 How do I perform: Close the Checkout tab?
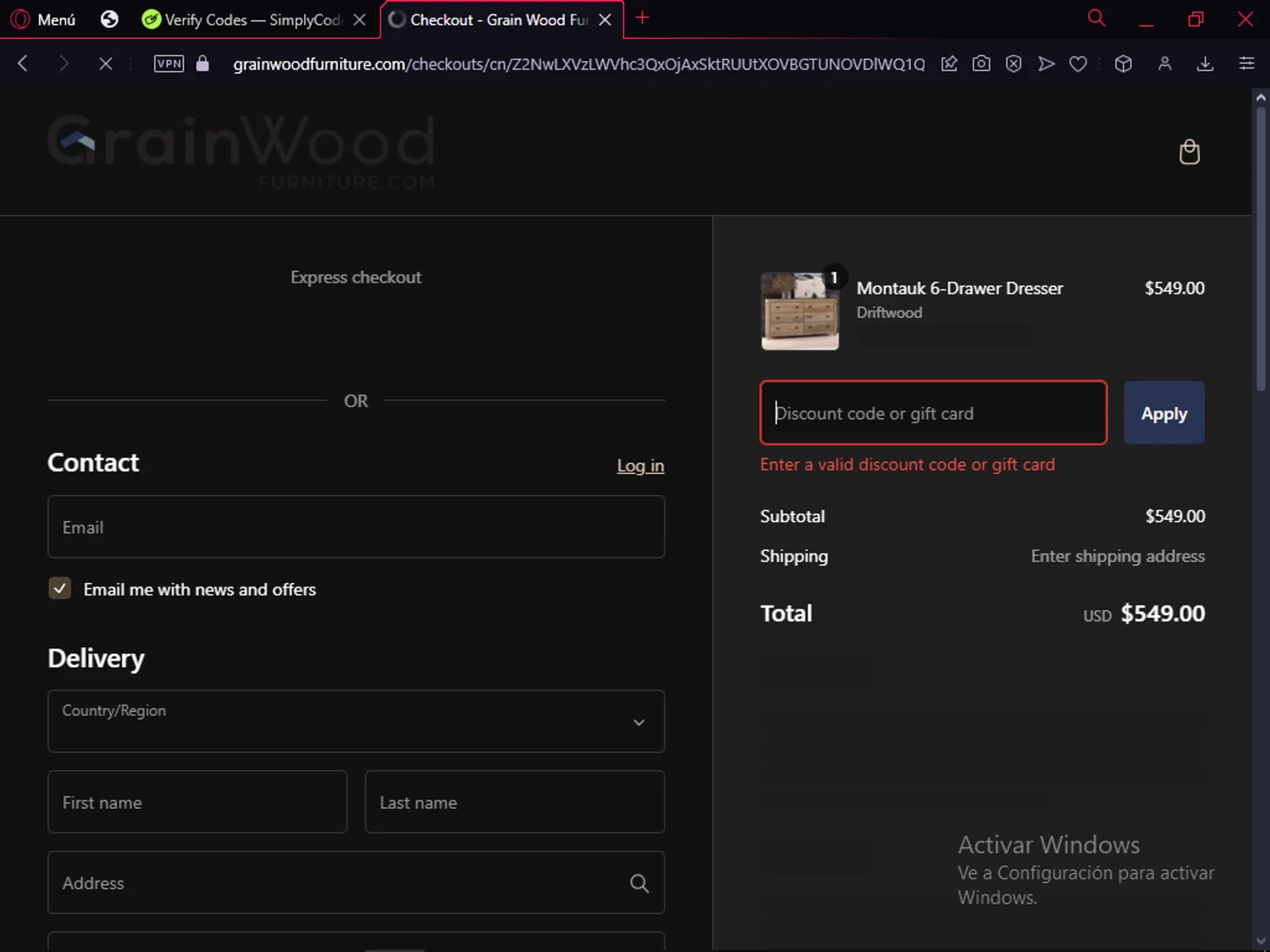click(605, 19)
